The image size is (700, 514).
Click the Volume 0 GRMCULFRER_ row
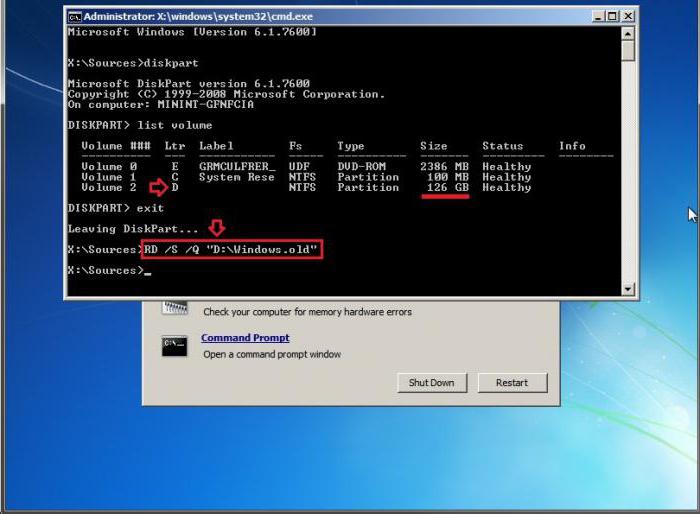pyautogui.click(x=300, y=167)
